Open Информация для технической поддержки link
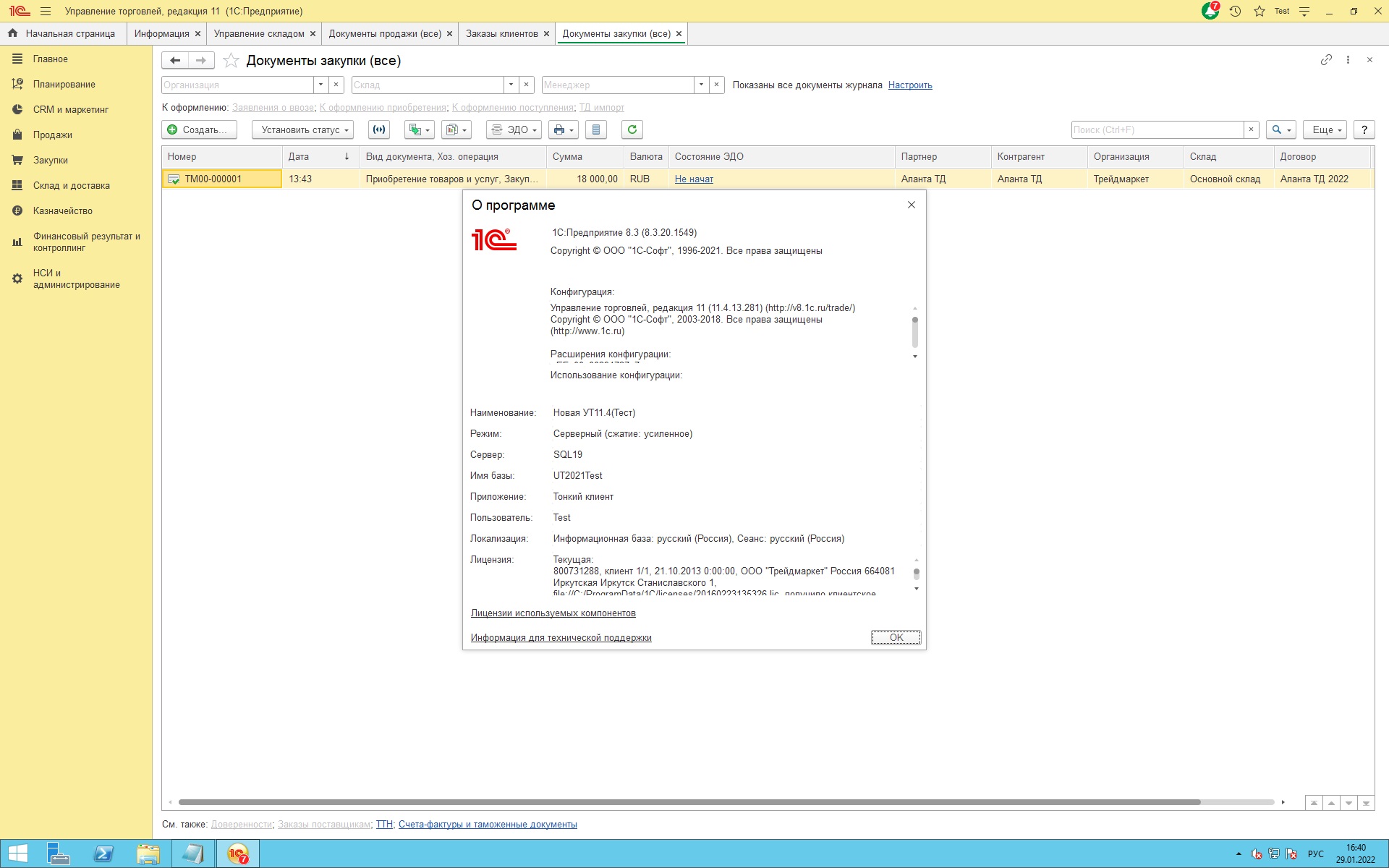This screenshot has width=1389, height=868. 561,637
